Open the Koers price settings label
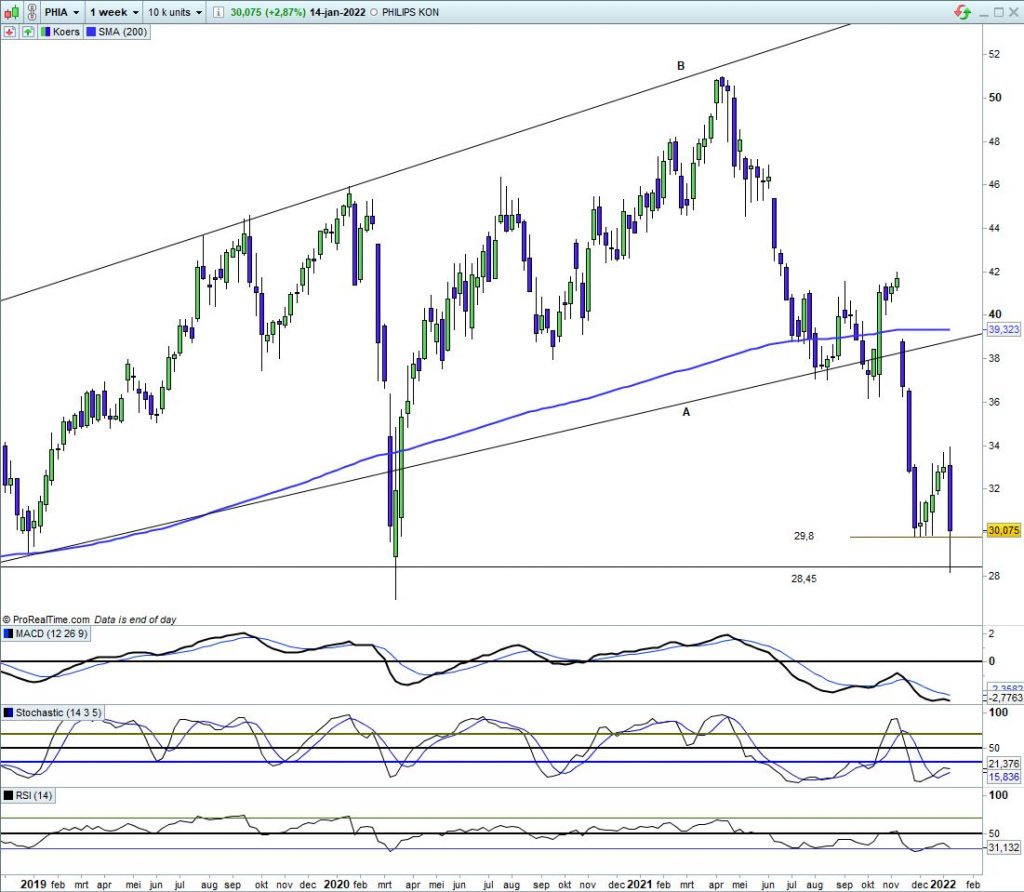The image size is (1024, 892). coord(61,32)
